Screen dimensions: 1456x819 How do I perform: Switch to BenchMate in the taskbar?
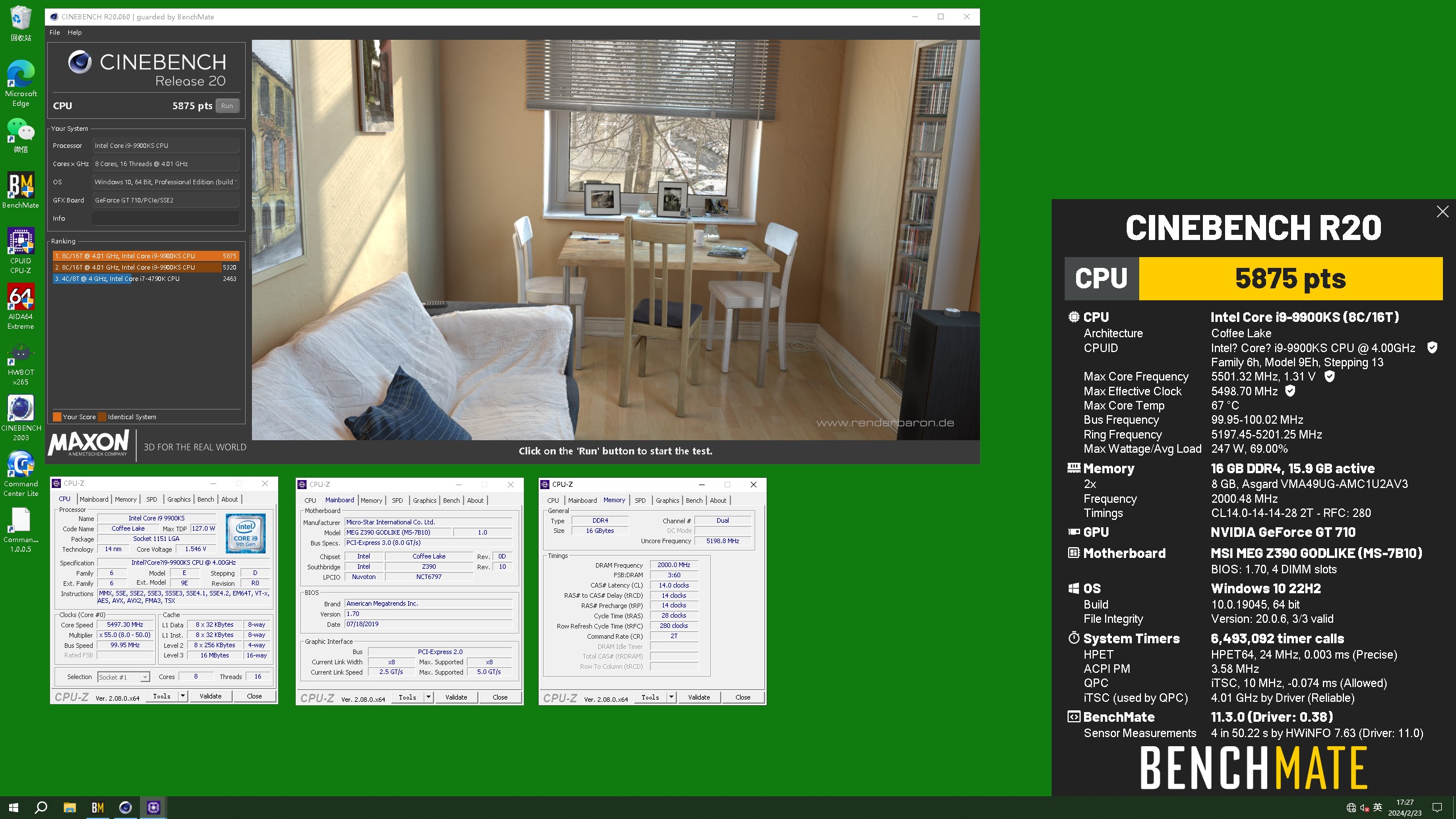(x=97, y=808)
